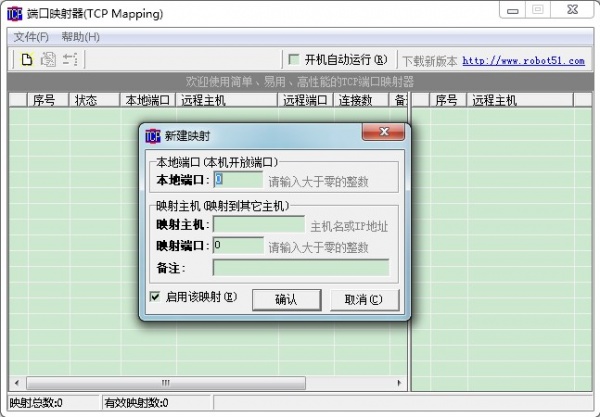
Task: Focus the 本地端口 input field
Action: click(238, 180)
